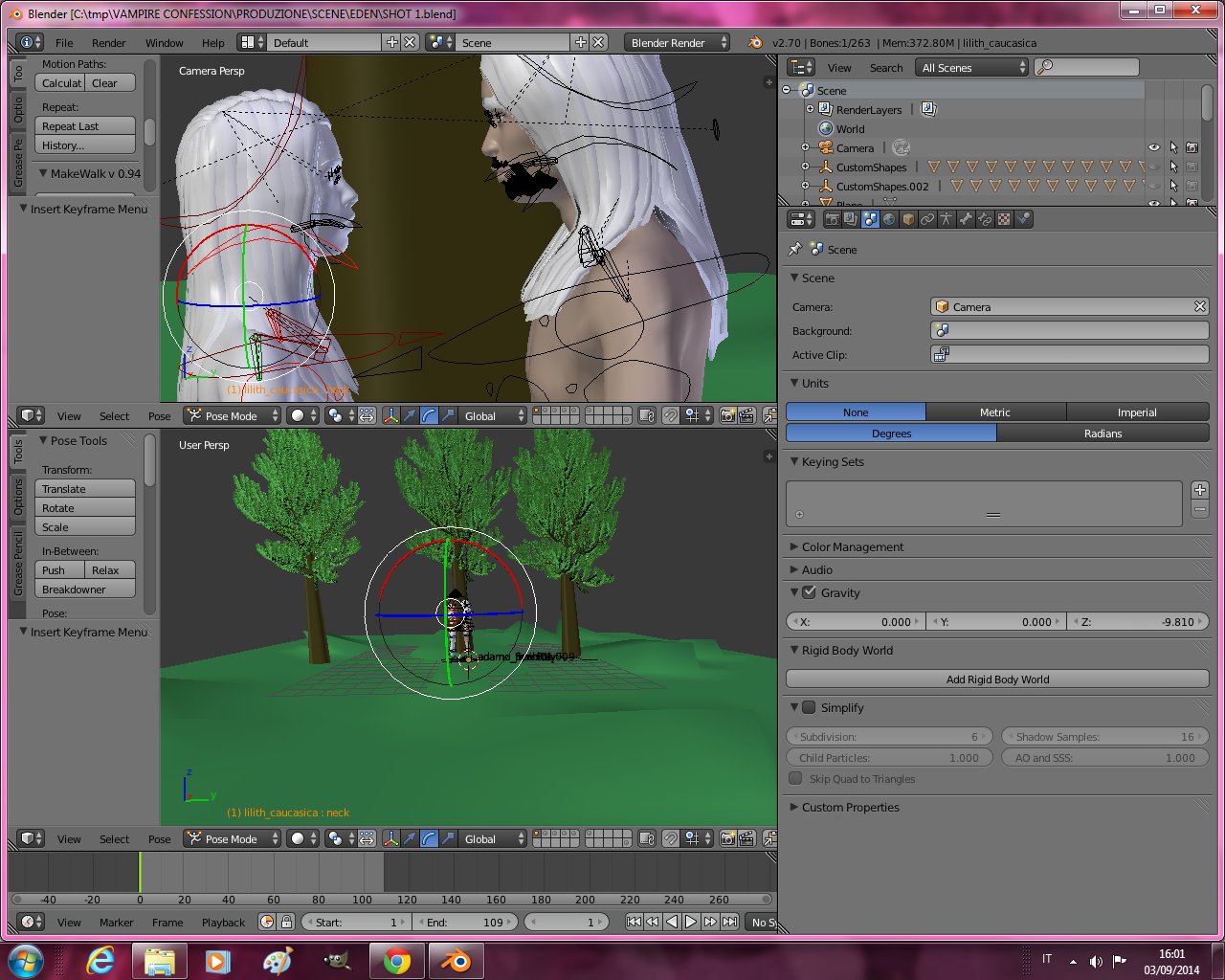The height and width of the screenshot is (980, 1225).
Task: Open the Object Constraints properties tab
Action: click(x=927, y=219)
